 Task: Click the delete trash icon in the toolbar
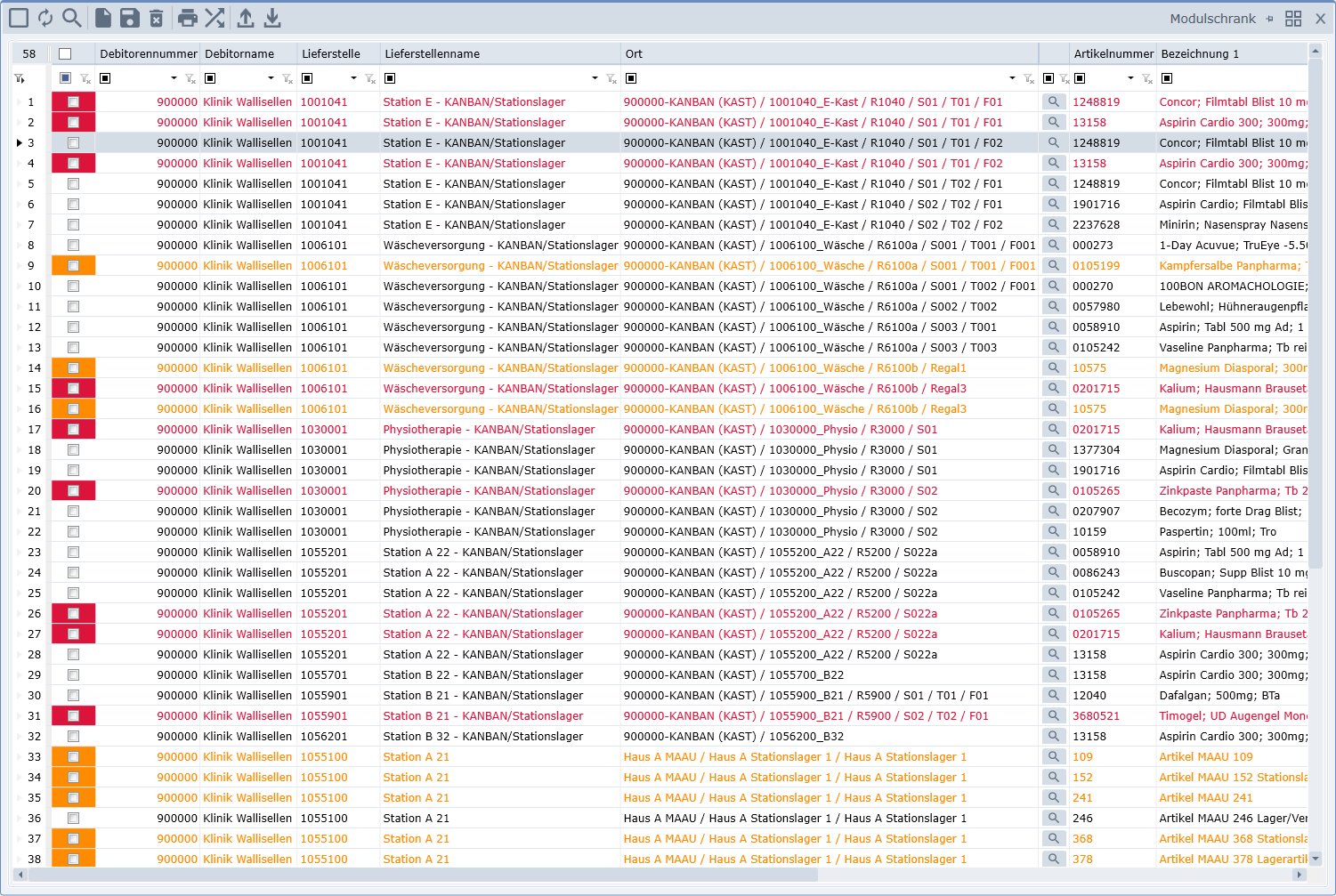click(156, 18)
